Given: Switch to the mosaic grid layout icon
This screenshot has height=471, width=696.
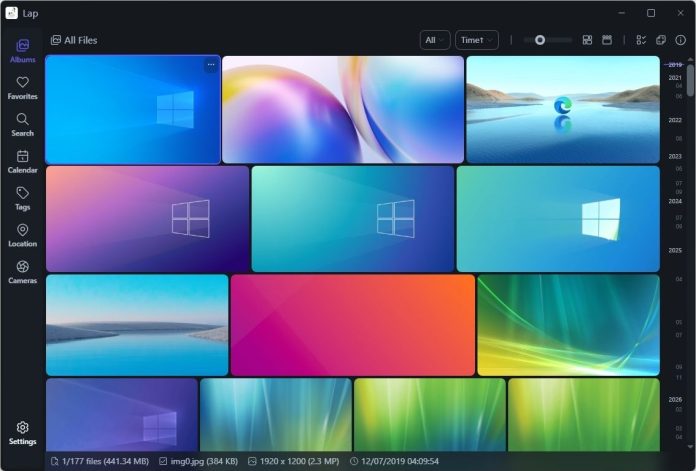Looking at the screenshot, I should [587, 40].
